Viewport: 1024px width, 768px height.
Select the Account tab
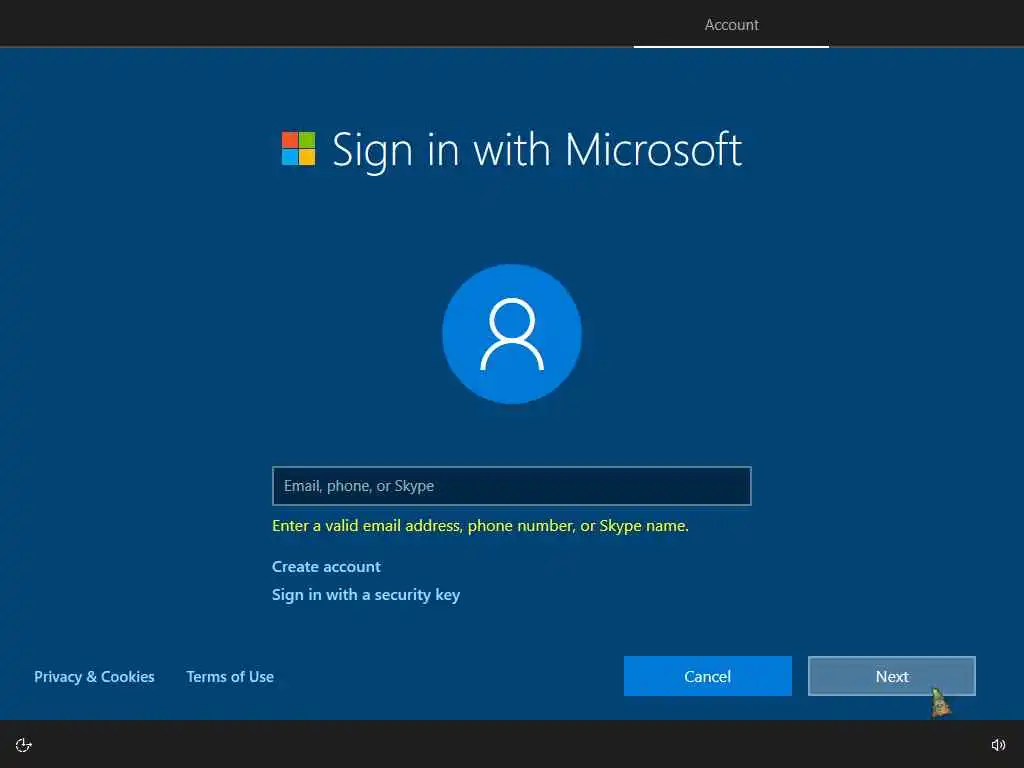[x=731, y=25]
